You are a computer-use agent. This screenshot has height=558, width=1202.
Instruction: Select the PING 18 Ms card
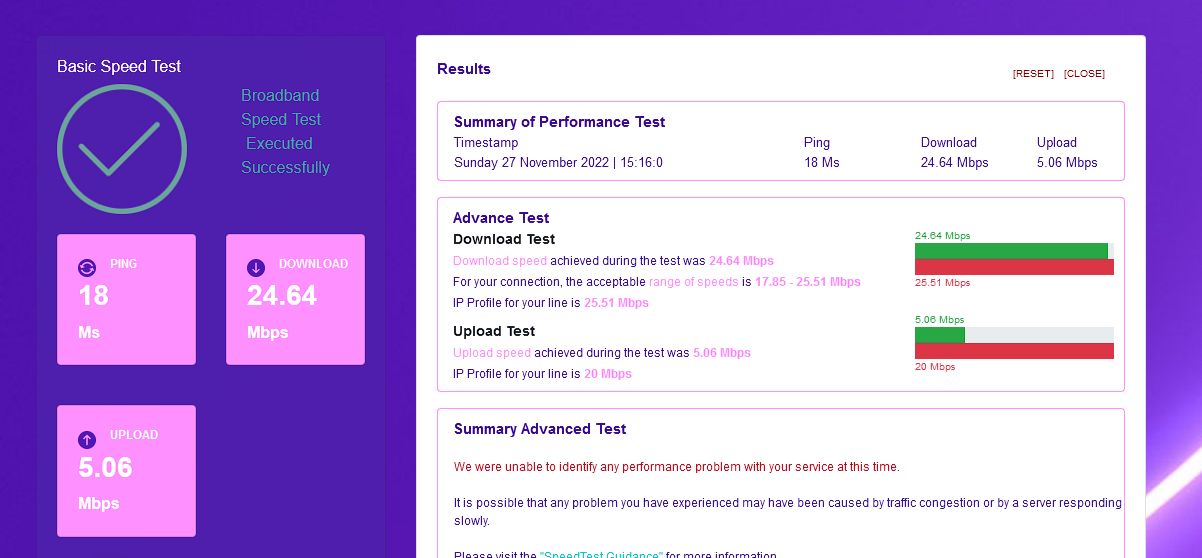click(126, 300)
